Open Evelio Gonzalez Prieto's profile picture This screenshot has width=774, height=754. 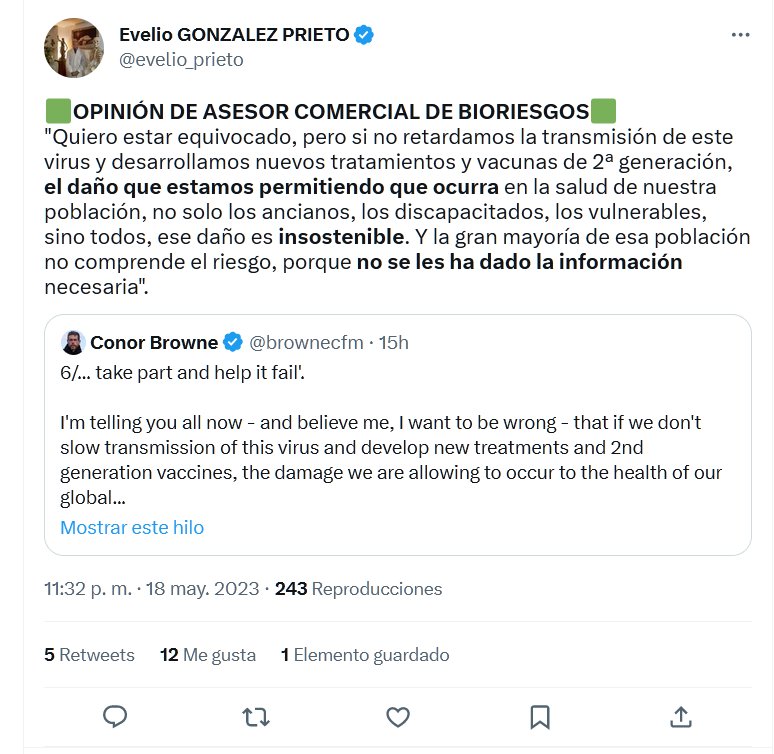click(x=74, y=47)
